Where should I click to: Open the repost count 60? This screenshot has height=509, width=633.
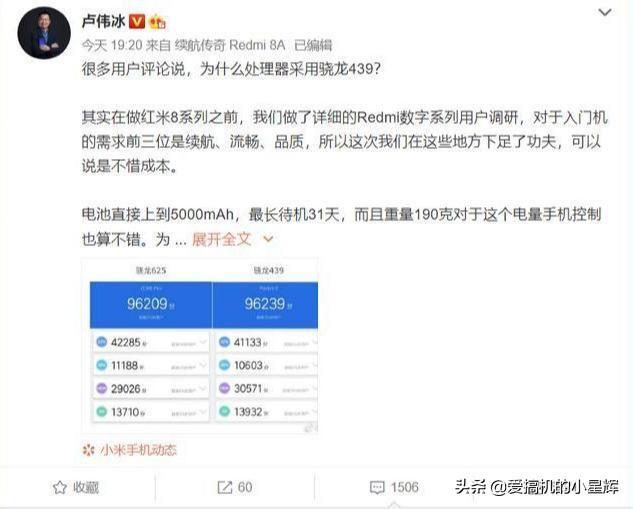[x=245, y=488]
